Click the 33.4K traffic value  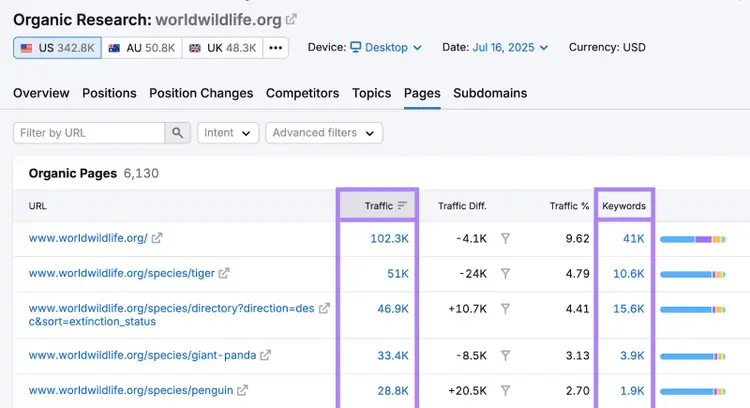click(x=393, y=356)
